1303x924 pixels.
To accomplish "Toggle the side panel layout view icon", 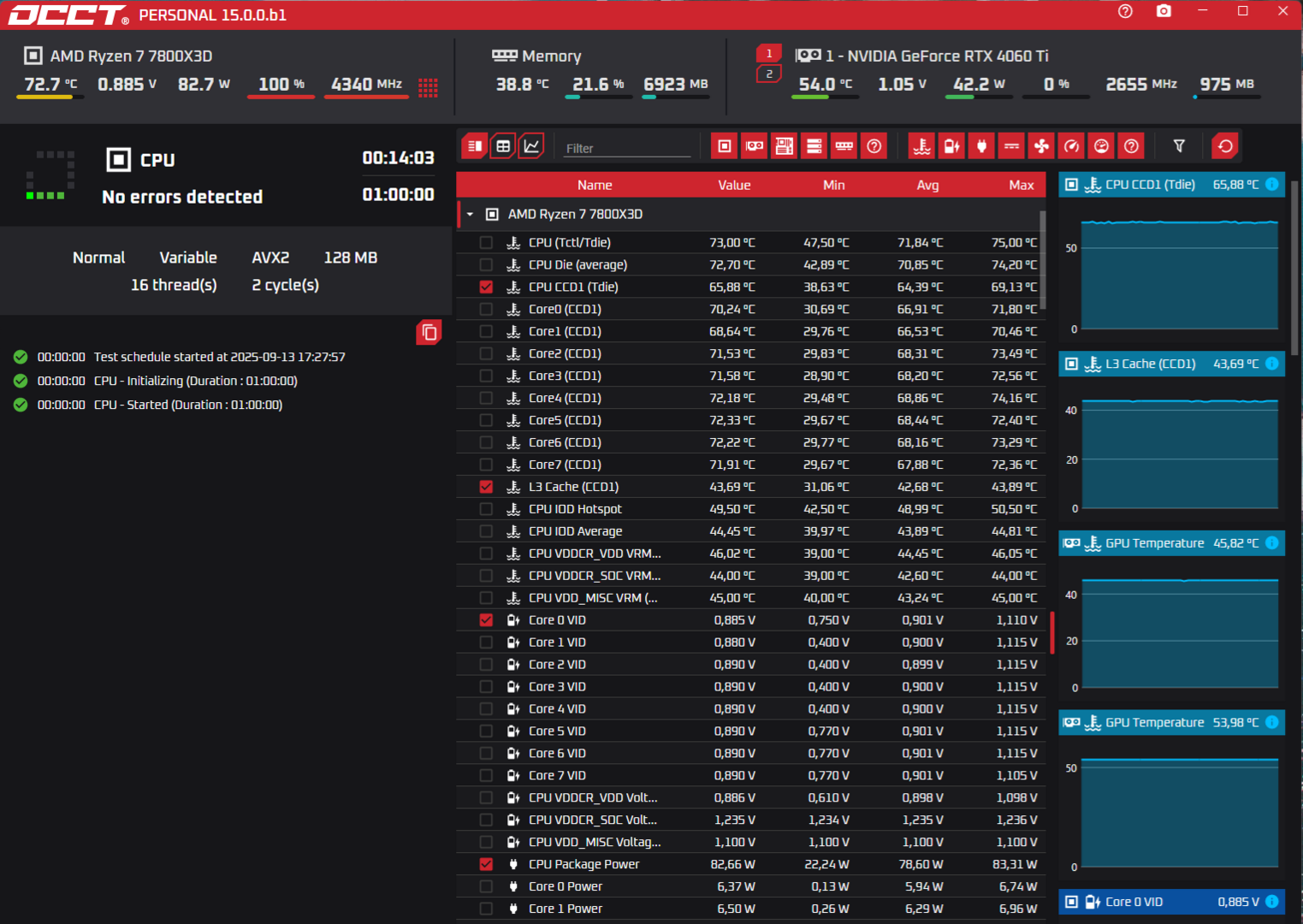I will 475,146.
